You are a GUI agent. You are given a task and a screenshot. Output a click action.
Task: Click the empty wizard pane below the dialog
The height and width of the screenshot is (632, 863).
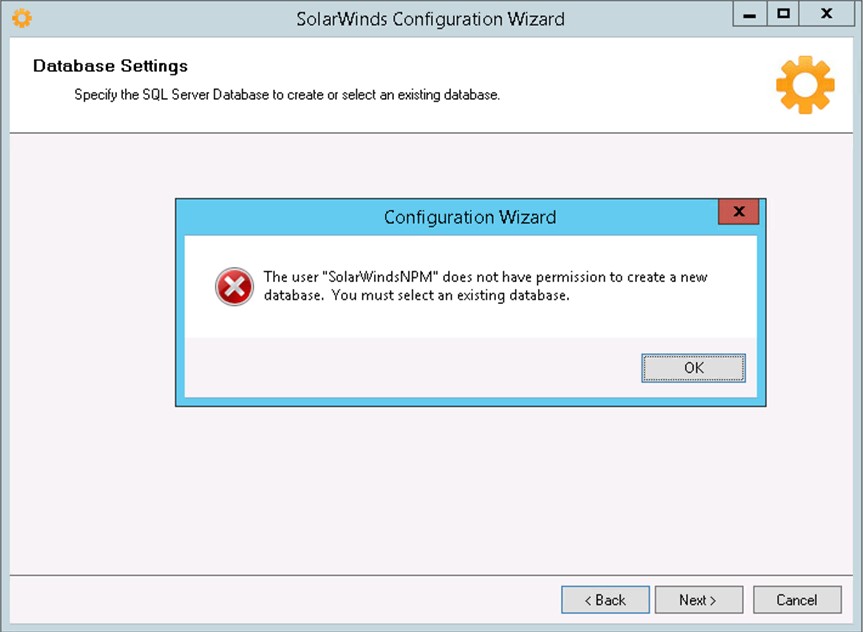(x=430, y=490)
